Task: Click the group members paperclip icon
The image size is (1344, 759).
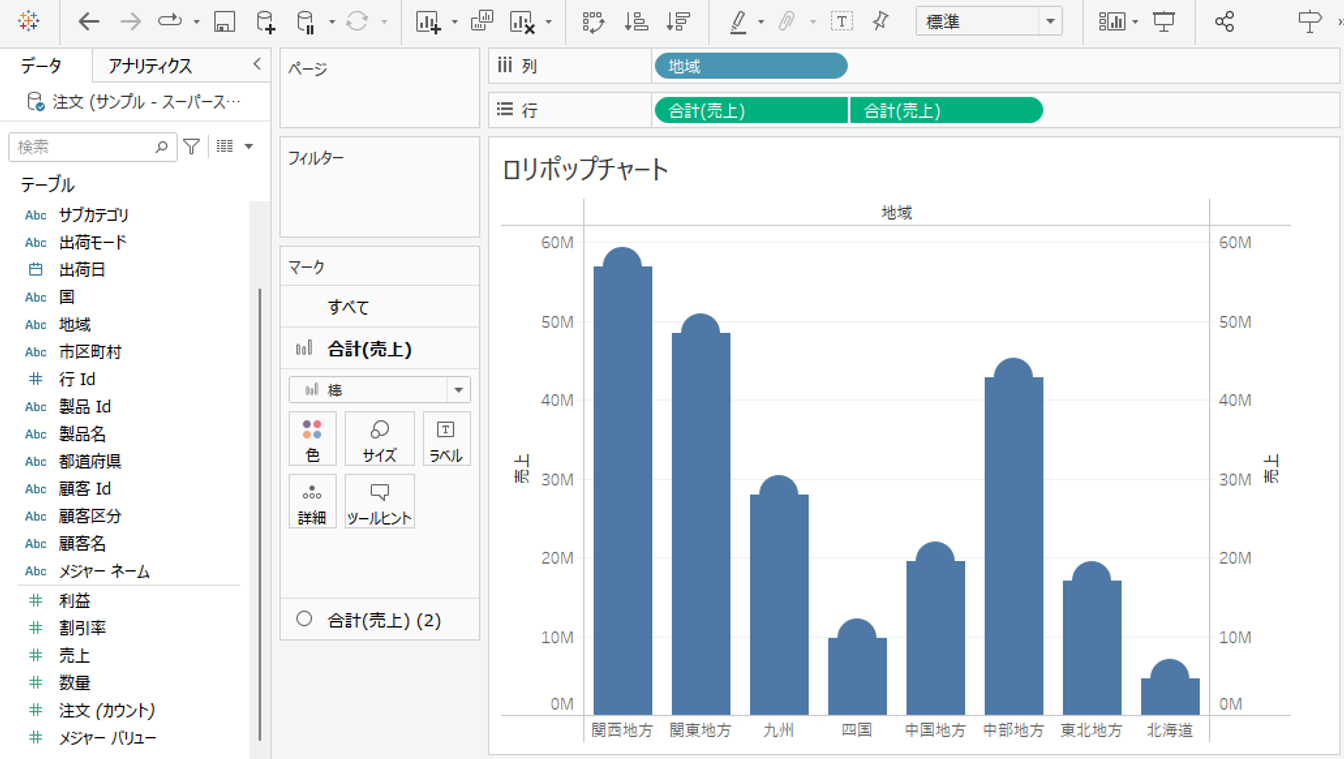Action: click(788, 21)
